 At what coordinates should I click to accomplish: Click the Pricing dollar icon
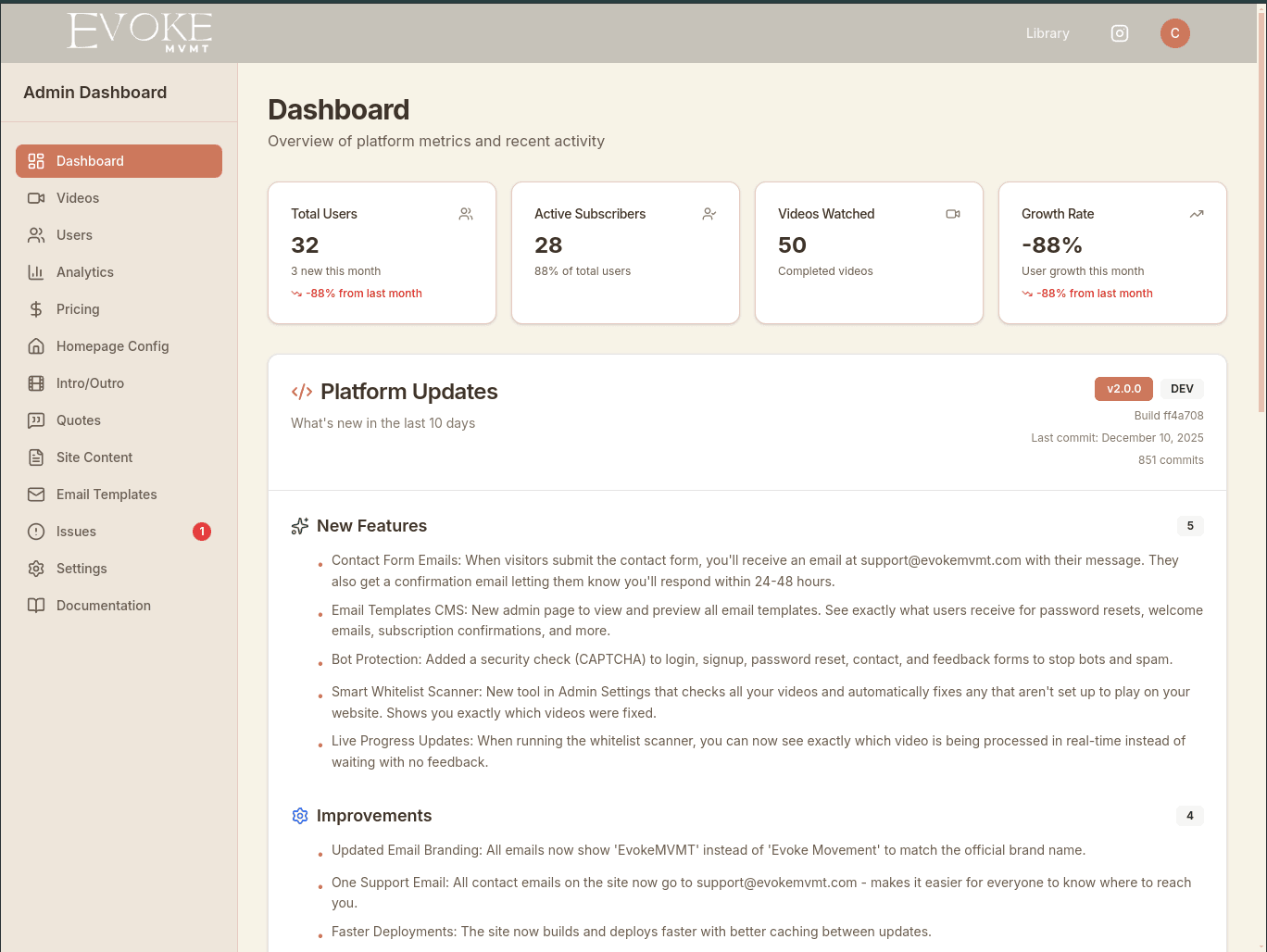click(37, 308)
